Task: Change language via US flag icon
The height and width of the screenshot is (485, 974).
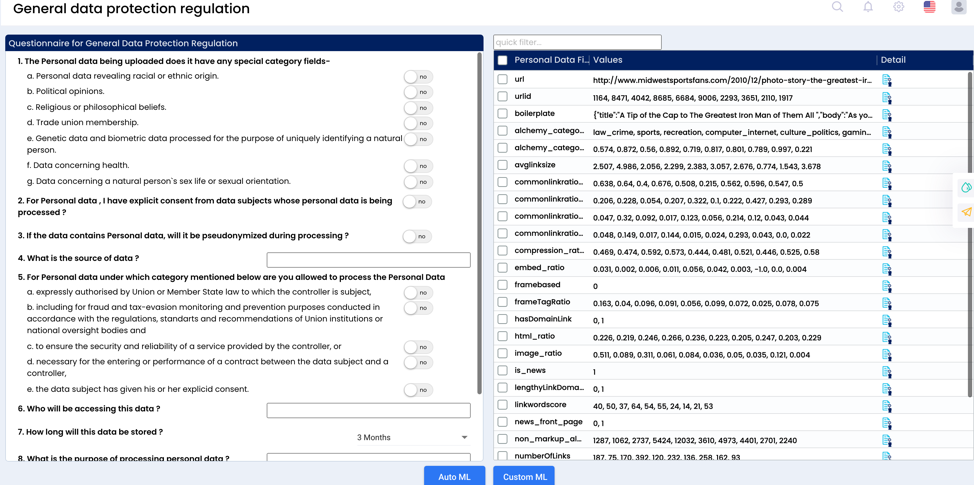Action: [x=929, y=7]
